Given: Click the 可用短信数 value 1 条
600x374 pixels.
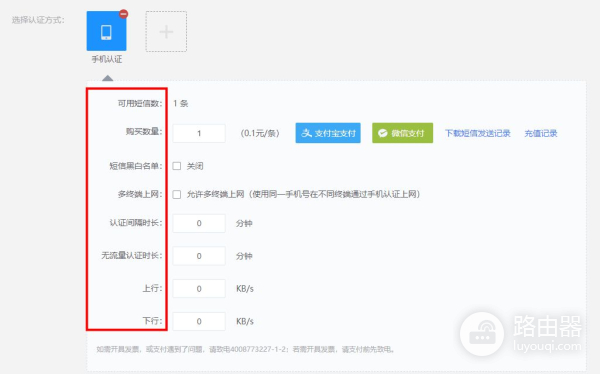Looking at the screenshot, I should [x=181, y=103].
